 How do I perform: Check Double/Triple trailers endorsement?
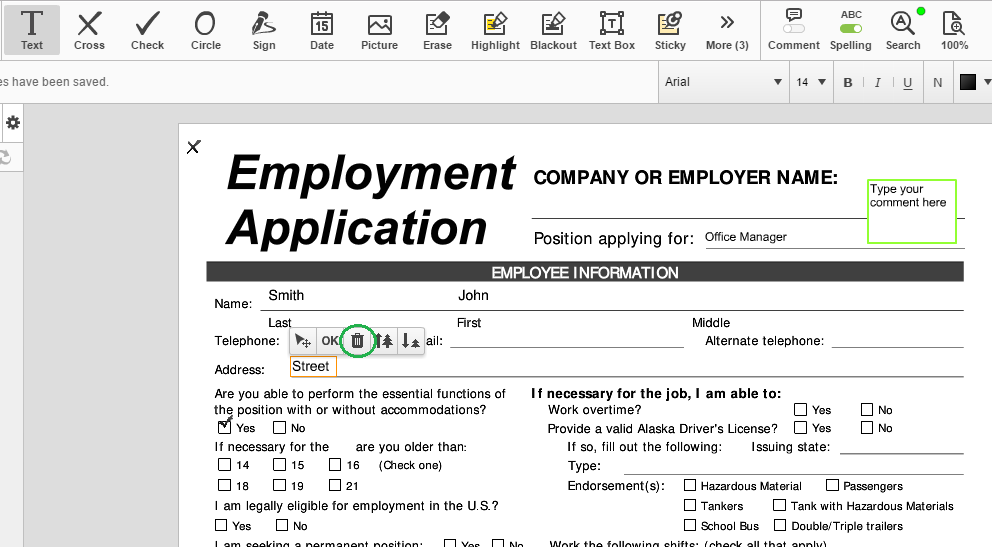780,525
